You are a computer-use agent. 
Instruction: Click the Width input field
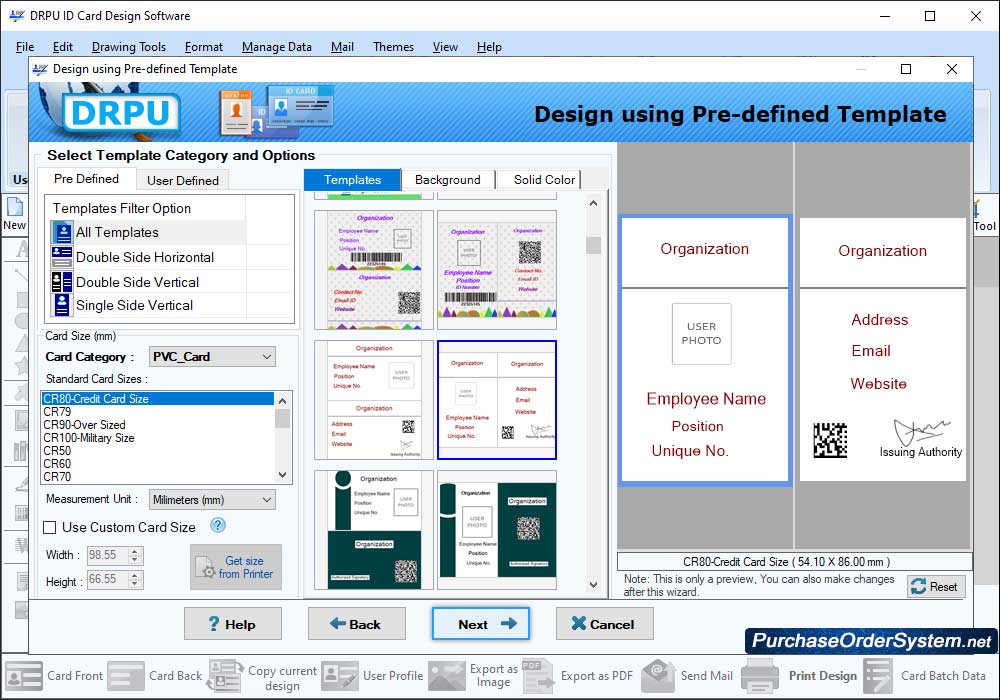(108, 555)
